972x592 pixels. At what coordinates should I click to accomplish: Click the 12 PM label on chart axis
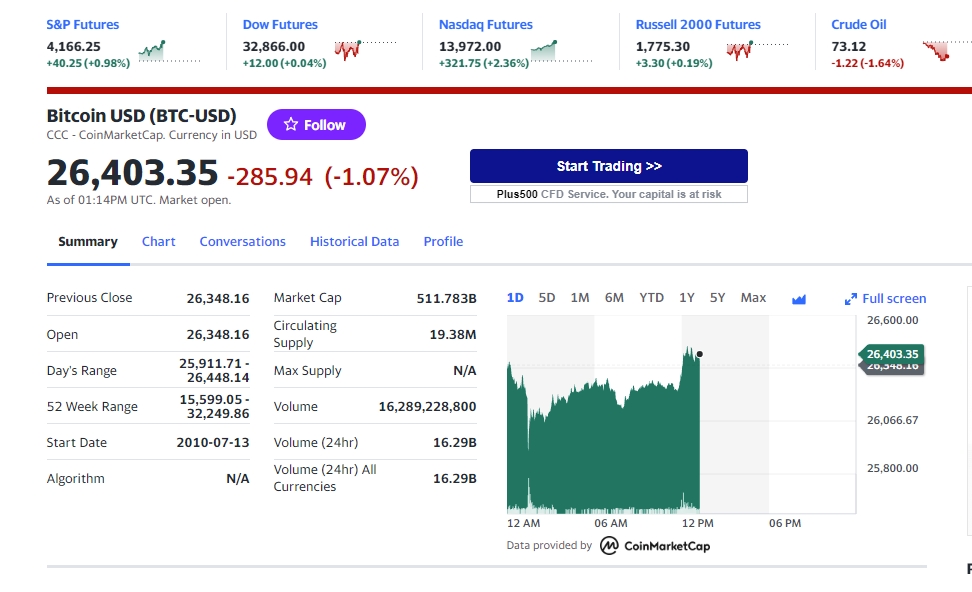point(697,523)
